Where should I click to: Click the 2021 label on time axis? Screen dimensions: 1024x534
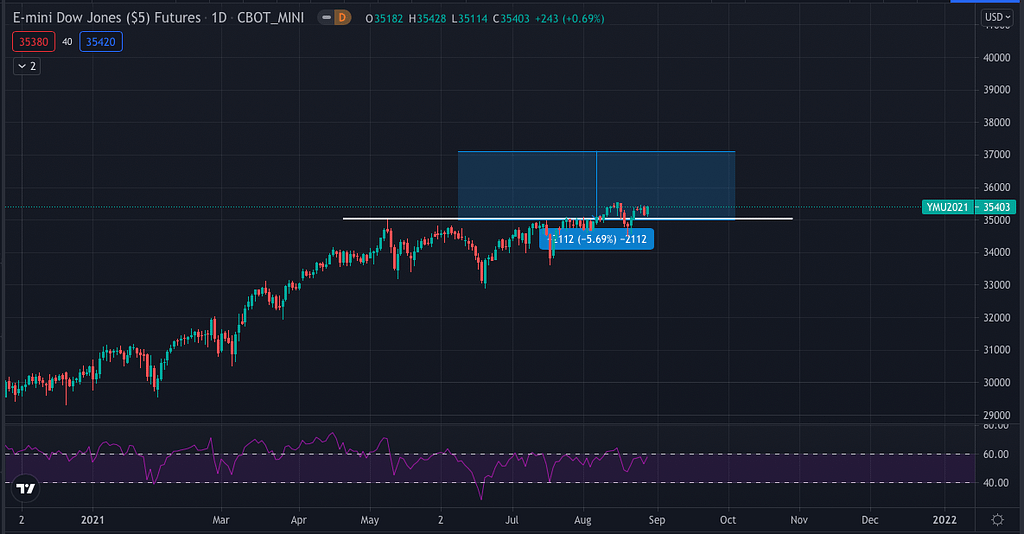[x=92, y=520]
